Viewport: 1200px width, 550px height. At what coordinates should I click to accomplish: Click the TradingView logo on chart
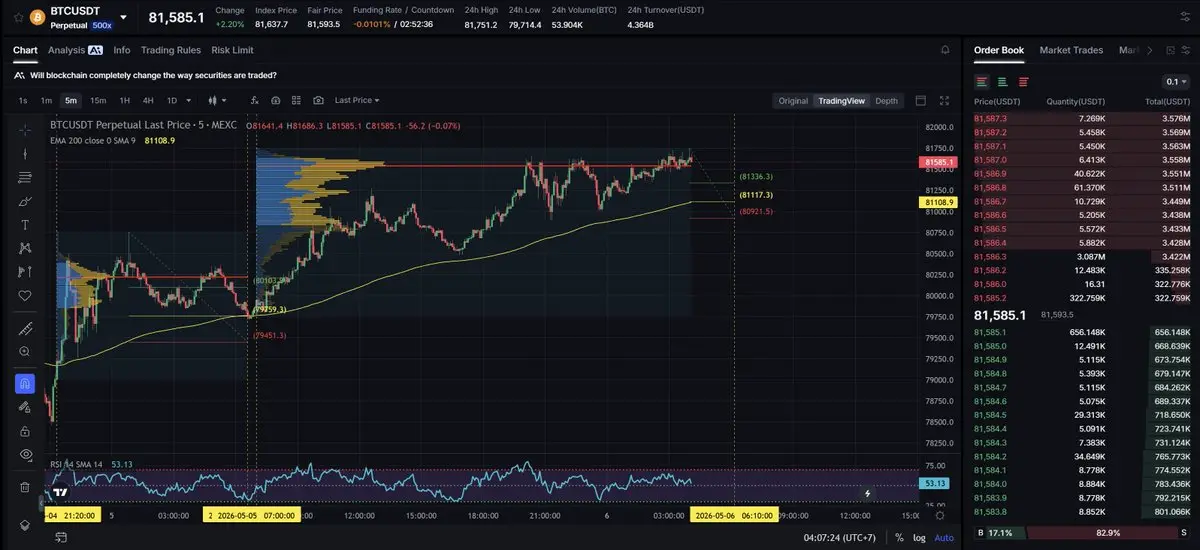tap(61, 491)
